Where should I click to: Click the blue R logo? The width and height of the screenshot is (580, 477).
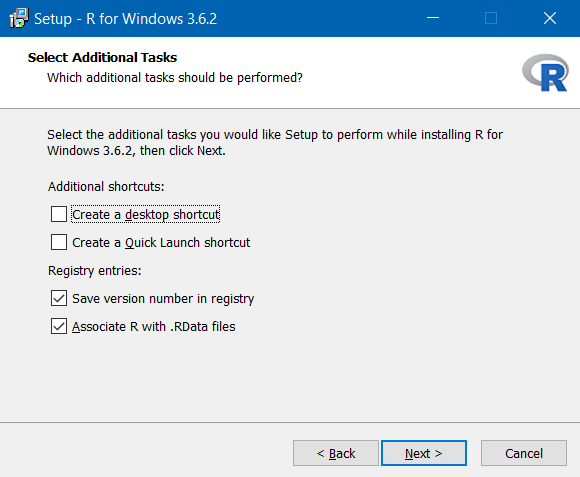point(545,73)
